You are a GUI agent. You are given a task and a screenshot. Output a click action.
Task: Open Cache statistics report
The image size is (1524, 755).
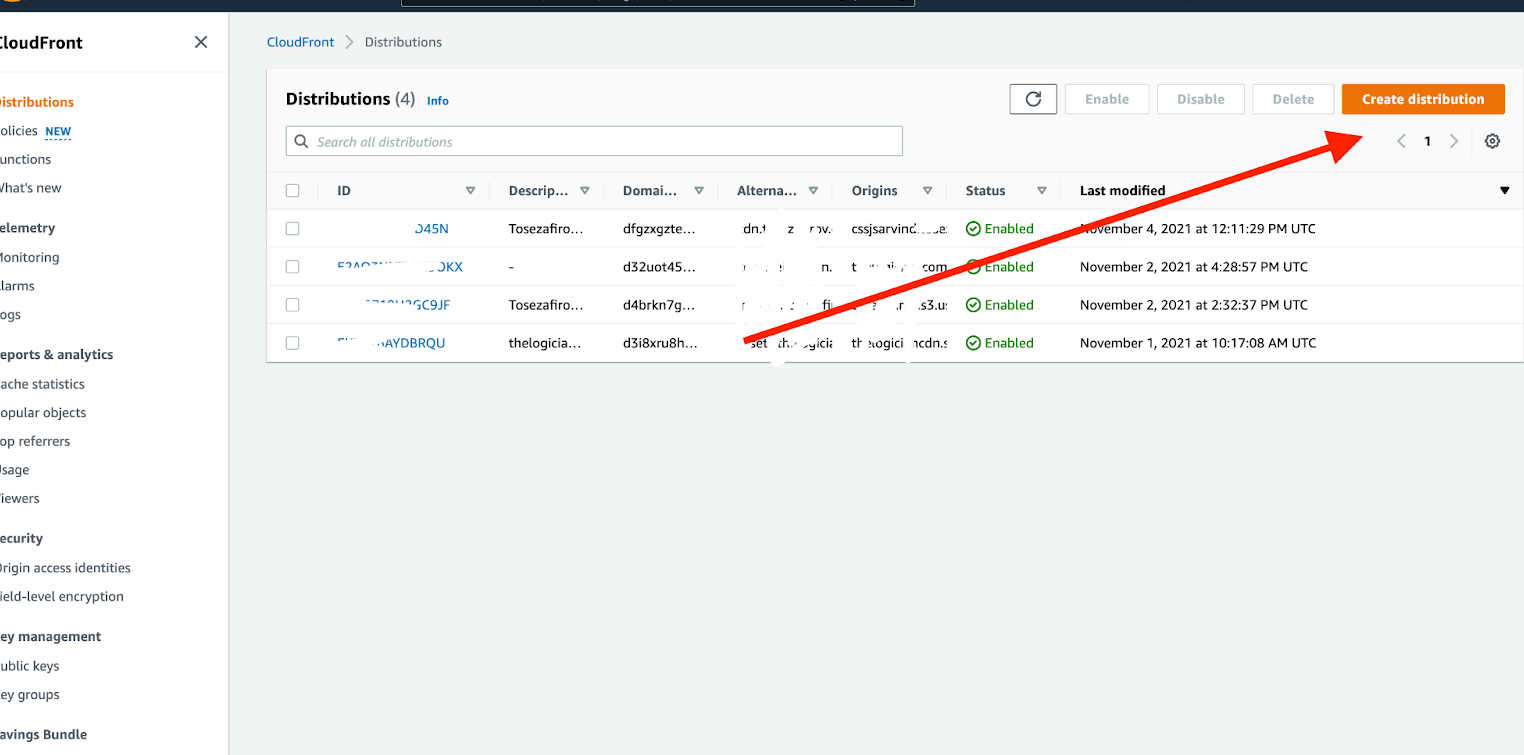pos(42,384)
